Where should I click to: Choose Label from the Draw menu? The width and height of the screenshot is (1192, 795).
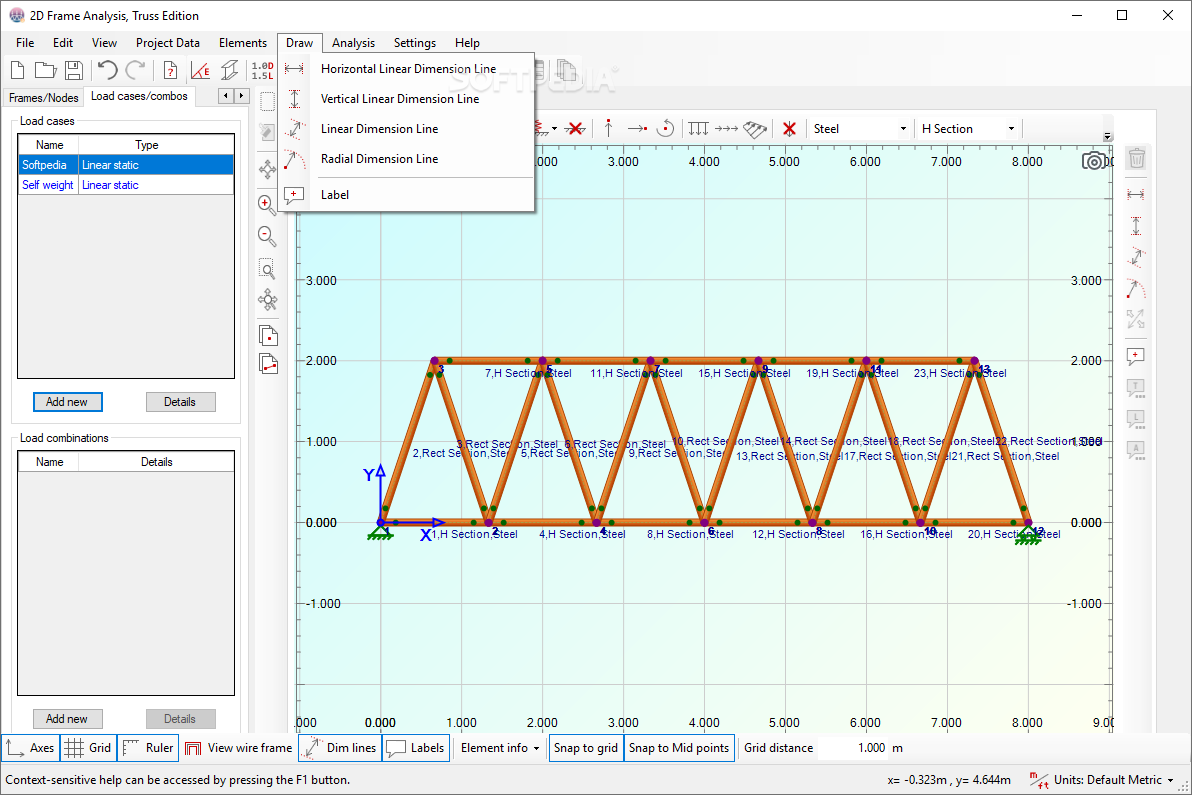[x=407, y=195]
